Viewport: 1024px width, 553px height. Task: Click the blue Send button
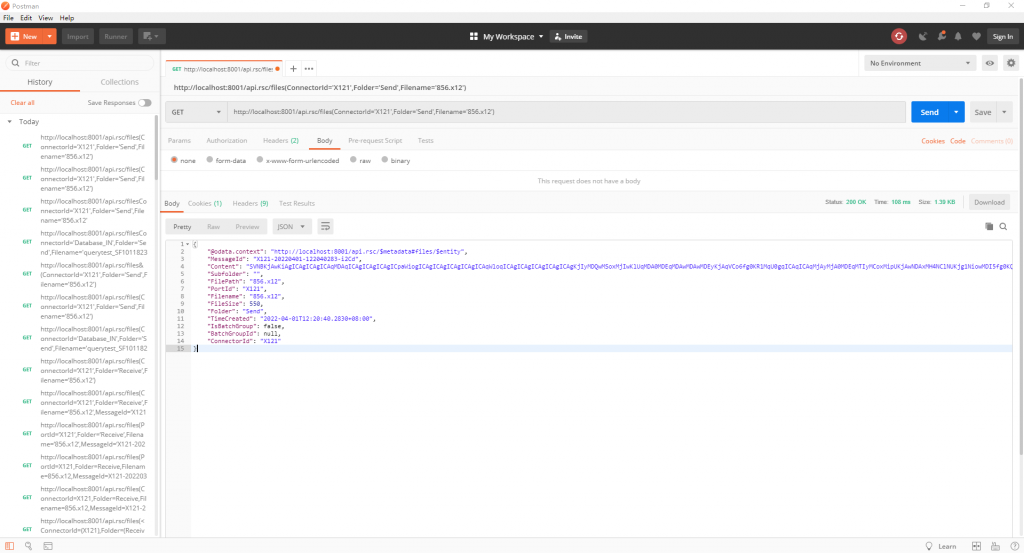click(929, 112)
